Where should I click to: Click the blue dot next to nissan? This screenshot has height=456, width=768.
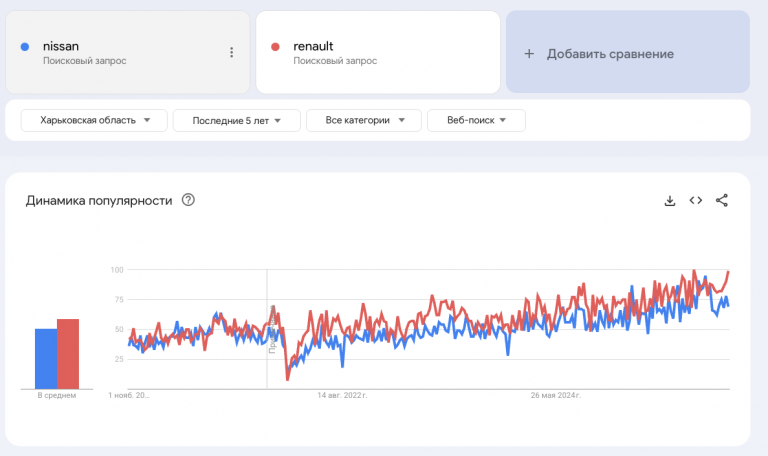click(x=24, y=47)
